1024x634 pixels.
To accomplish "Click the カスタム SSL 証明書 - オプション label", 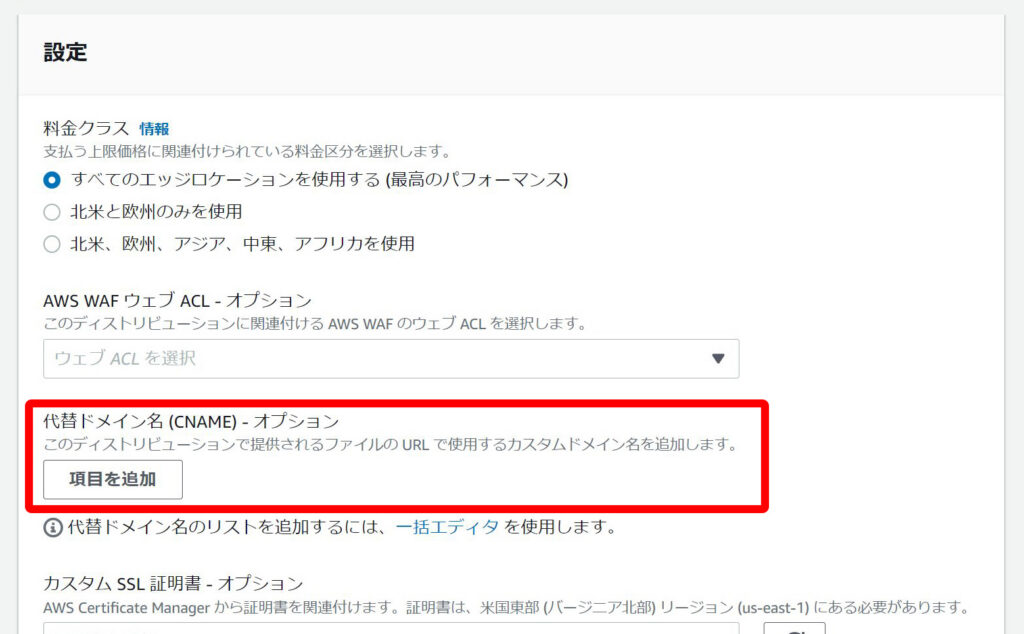I will point(173,583).
